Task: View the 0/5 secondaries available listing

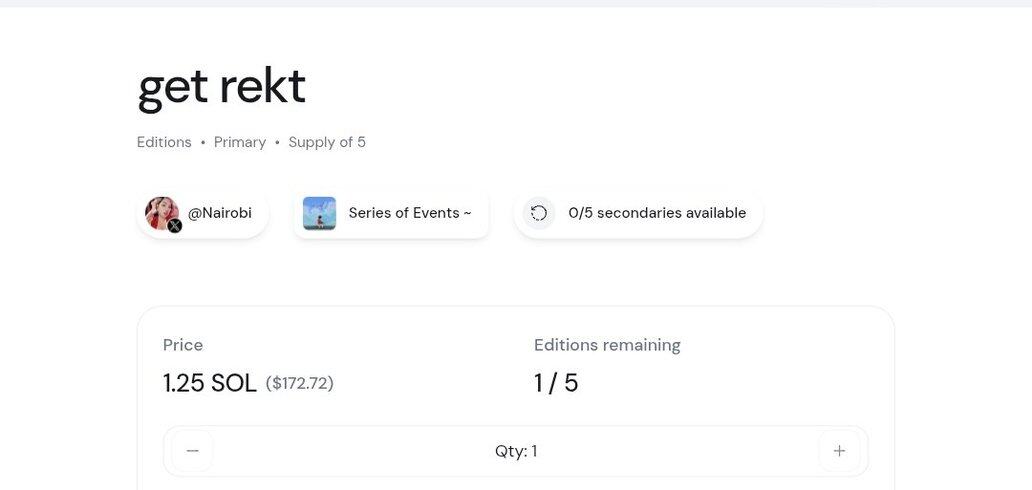Action: tap(656, 213)
